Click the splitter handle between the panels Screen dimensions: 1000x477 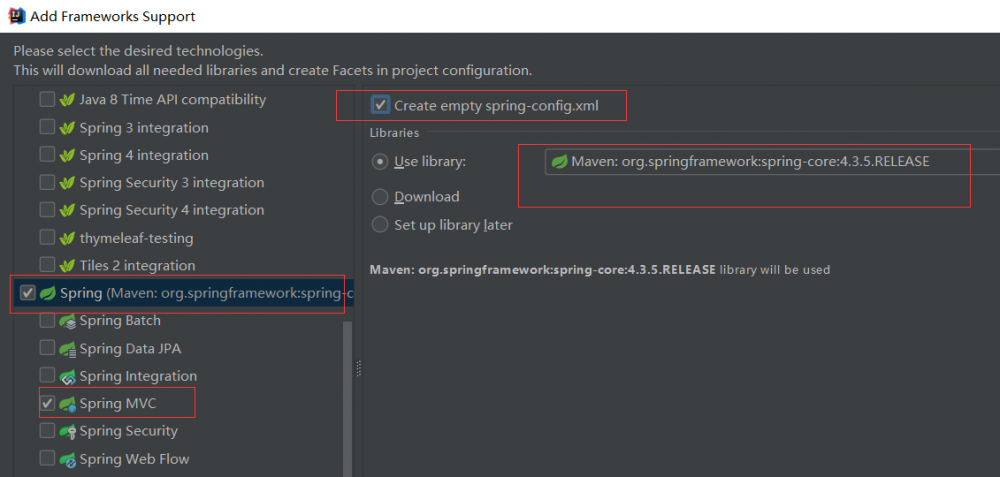(x=358, y=369)
